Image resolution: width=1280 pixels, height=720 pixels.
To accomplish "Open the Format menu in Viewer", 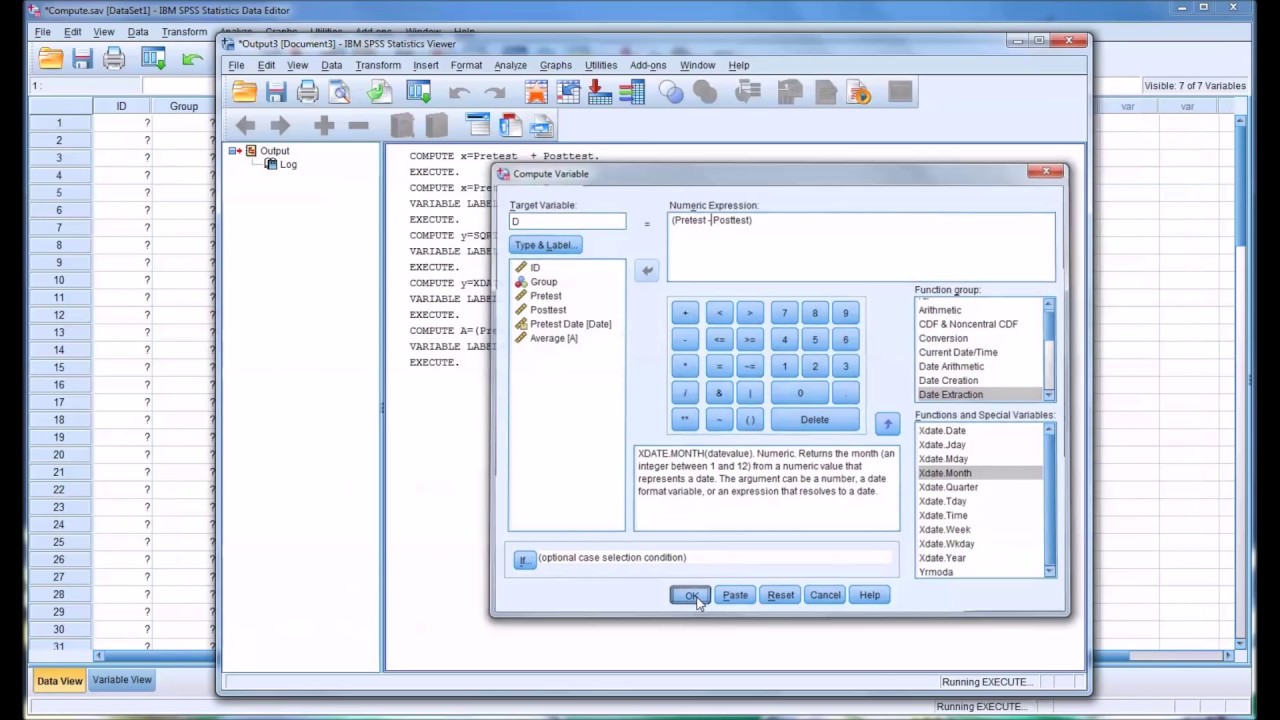I will [x=466, y=65].
